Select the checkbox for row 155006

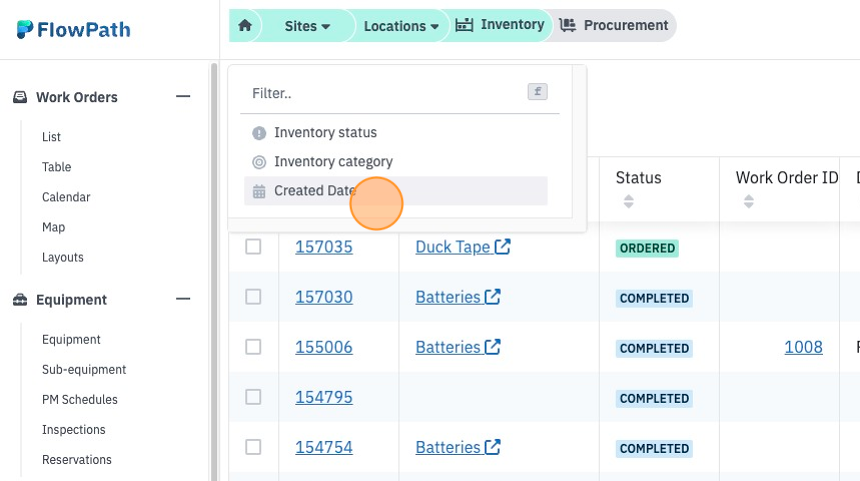(253, 347)
